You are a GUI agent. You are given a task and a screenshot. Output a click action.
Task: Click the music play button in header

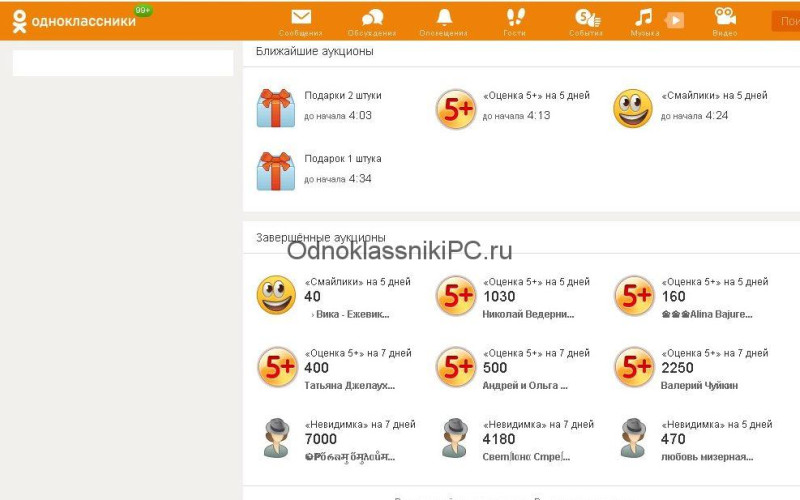tap(674, 20)
